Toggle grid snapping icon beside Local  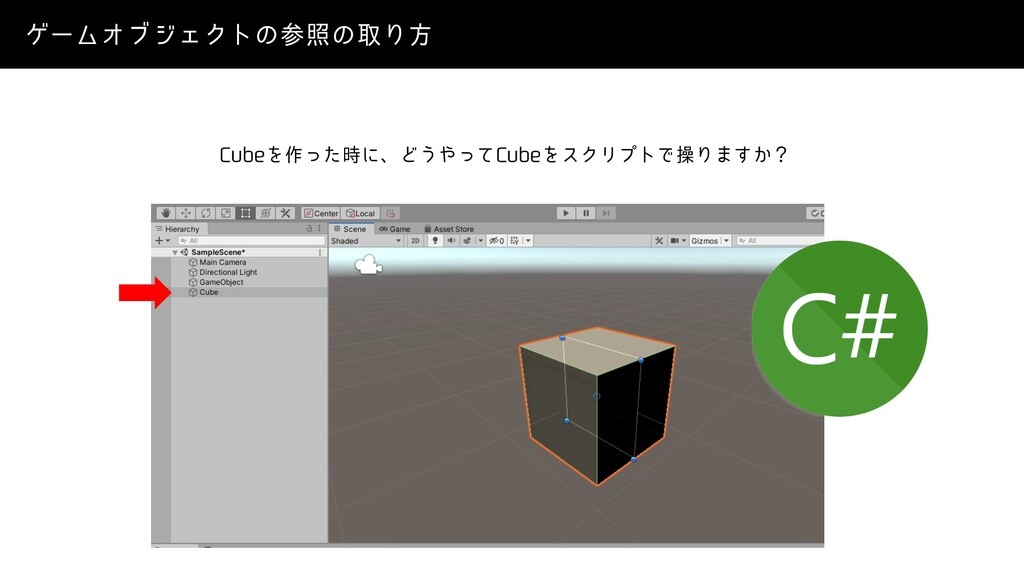391,213
